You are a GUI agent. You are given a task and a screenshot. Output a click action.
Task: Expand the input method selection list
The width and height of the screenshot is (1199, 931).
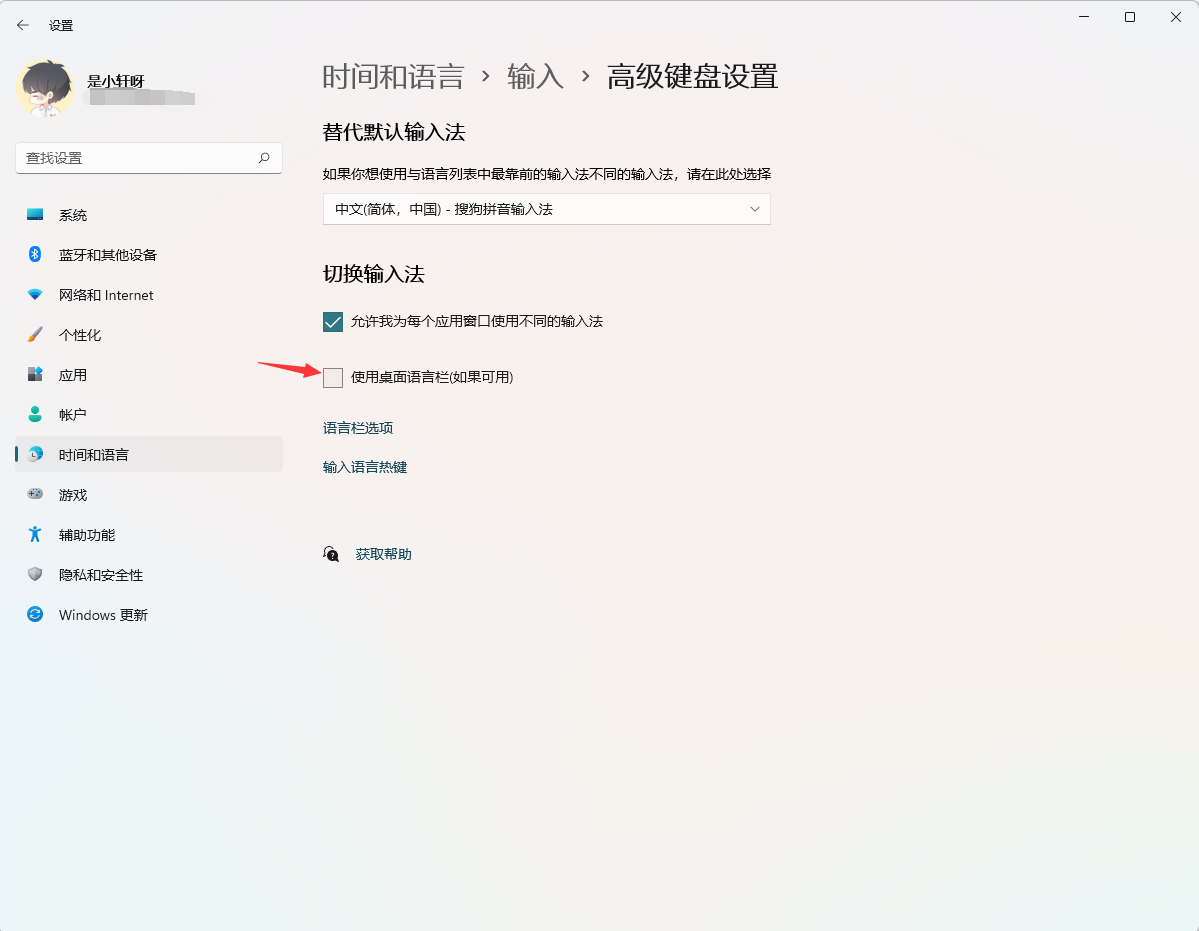click(755, 209)
